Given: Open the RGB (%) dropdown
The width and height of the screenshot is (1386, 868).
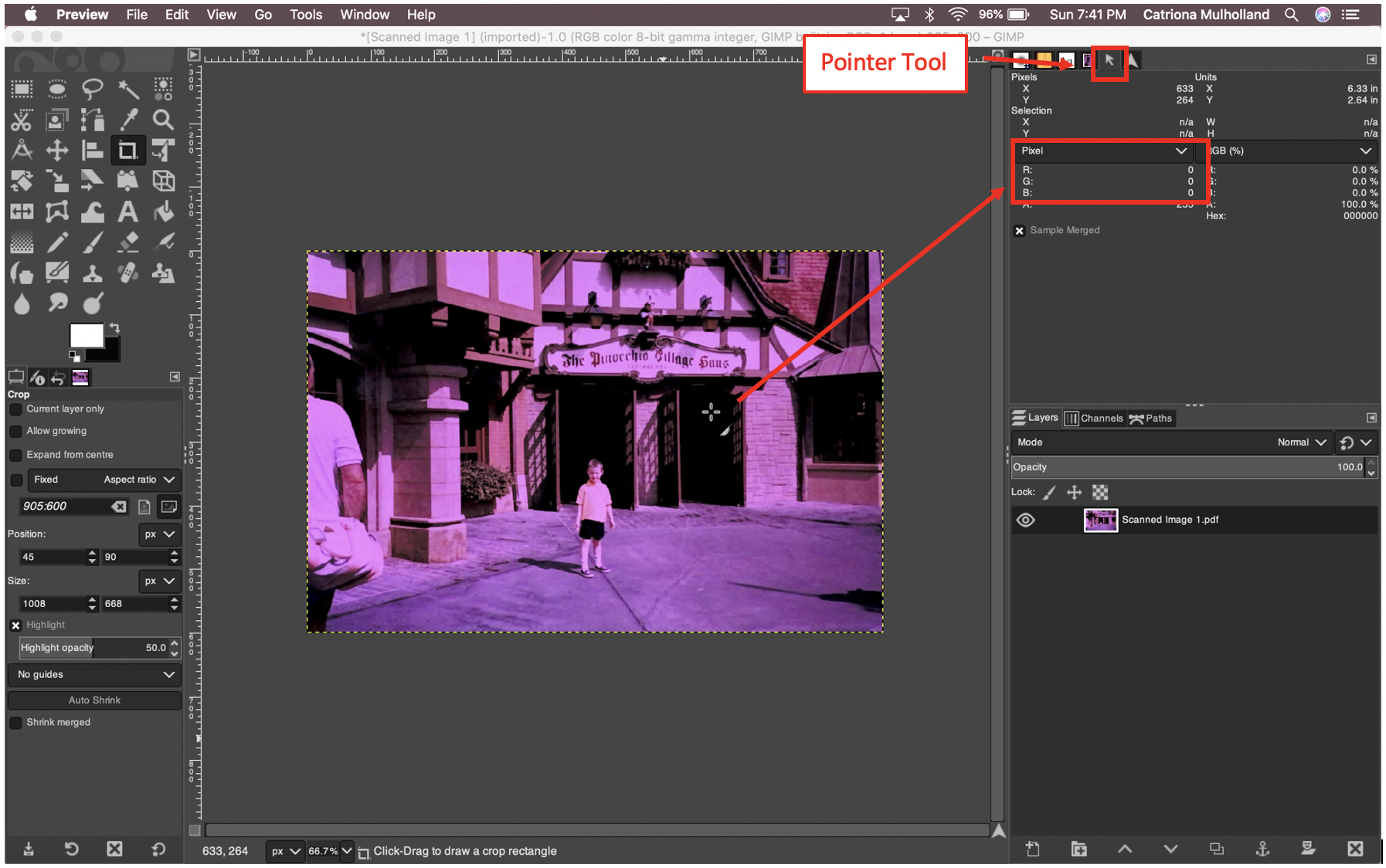Looking at the screenshot, I should 1288,151.
